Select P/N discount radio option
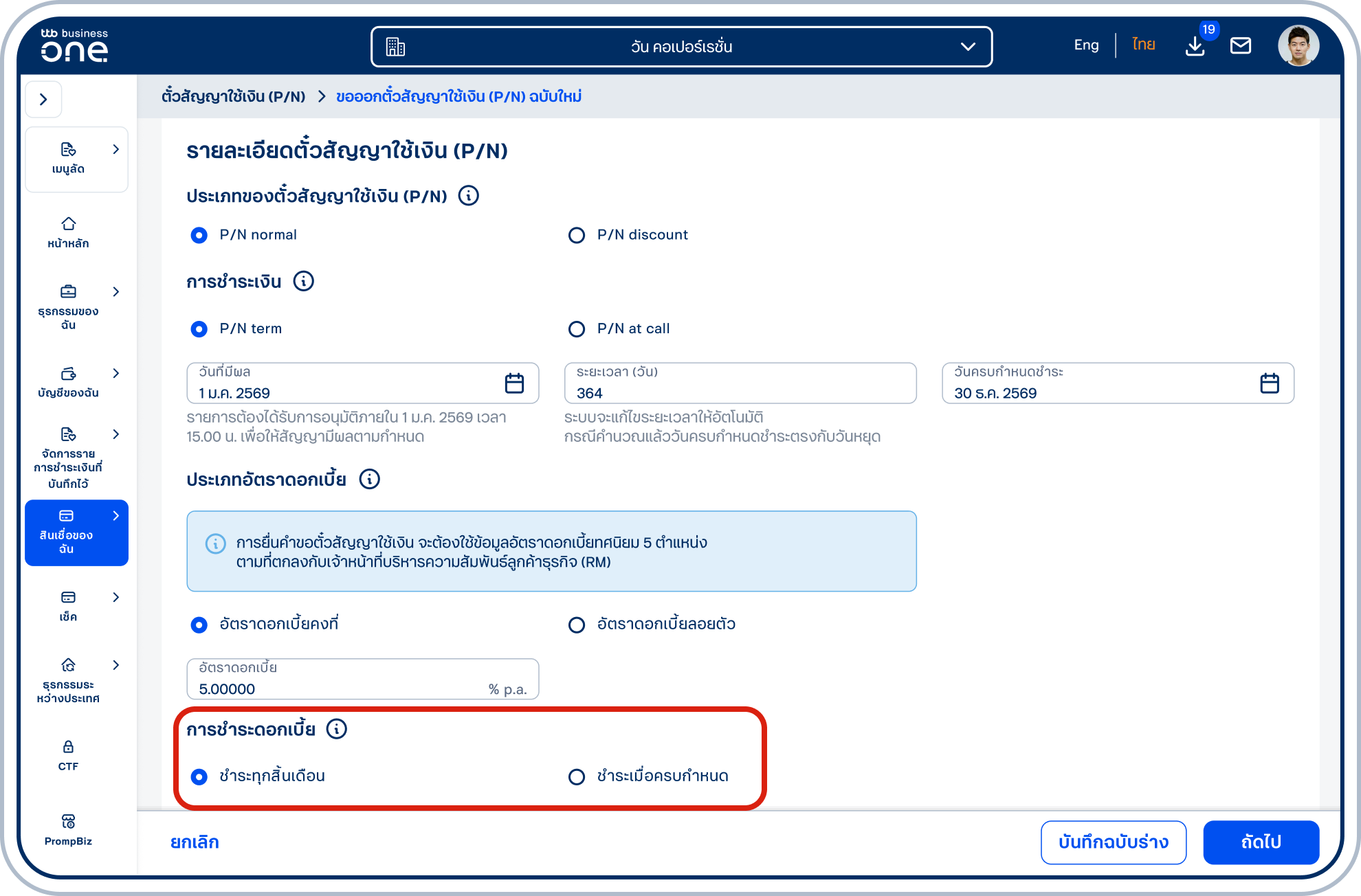 (577, 235)
